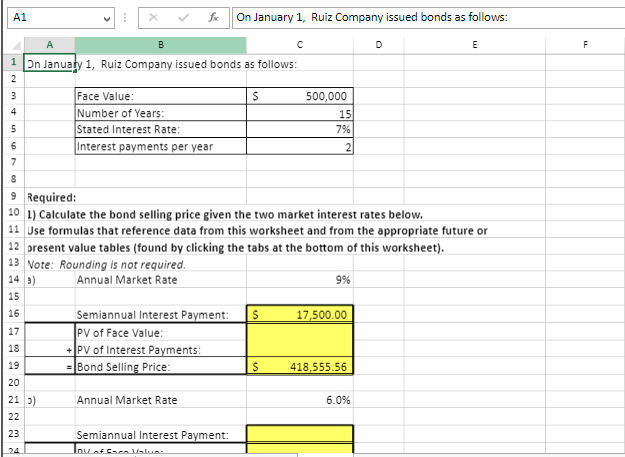Select row 23 header
This screenshot has width=625, height=457.
(14, 433)
